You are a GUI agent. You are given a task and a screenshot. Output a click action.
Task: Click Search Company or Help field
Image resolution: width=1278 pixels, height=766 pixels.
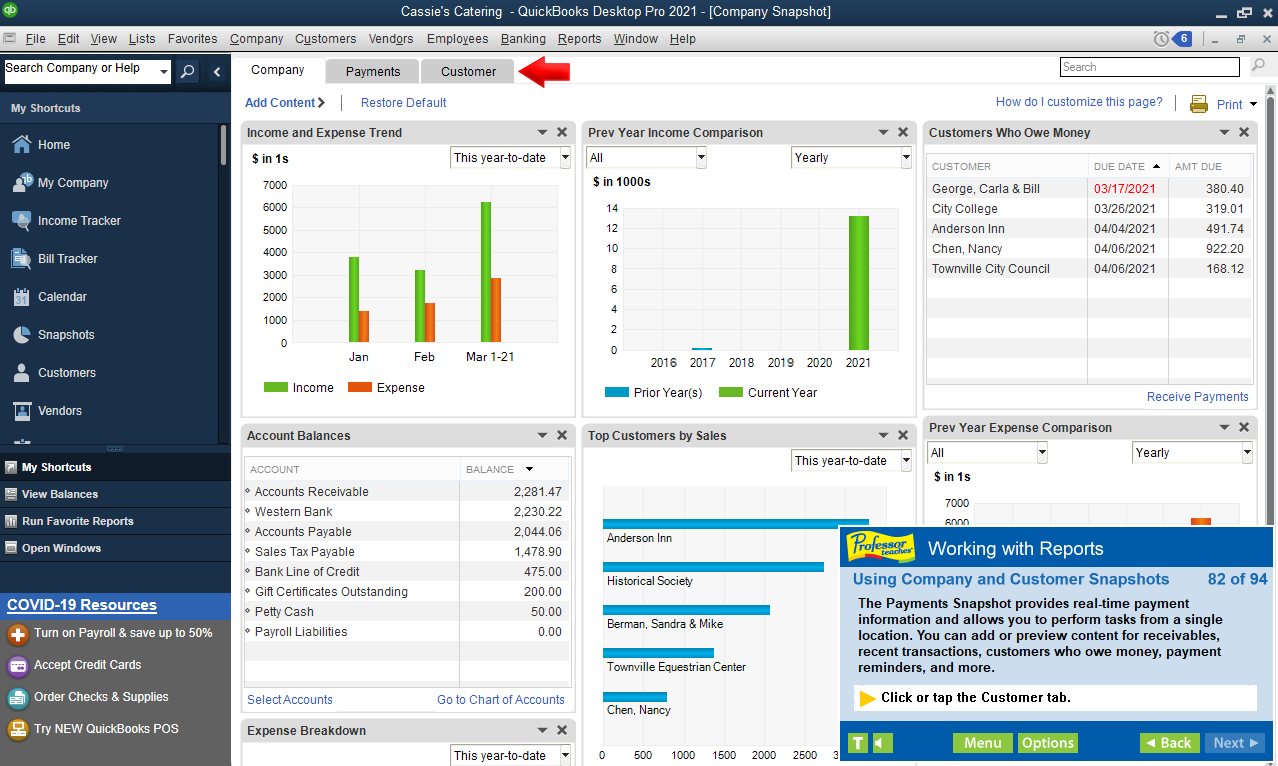[x=80, y=71]
